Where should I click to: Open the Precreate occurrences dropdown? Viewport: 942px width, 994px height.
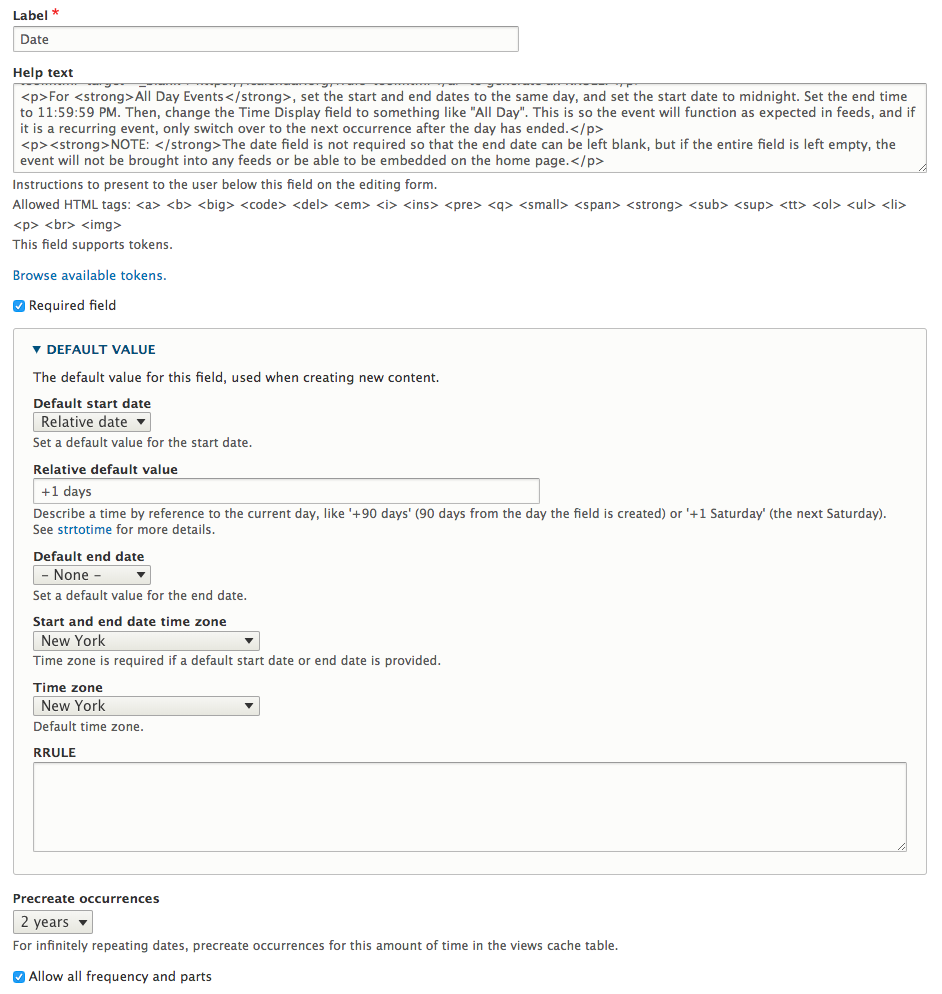(x=53, y=922)
